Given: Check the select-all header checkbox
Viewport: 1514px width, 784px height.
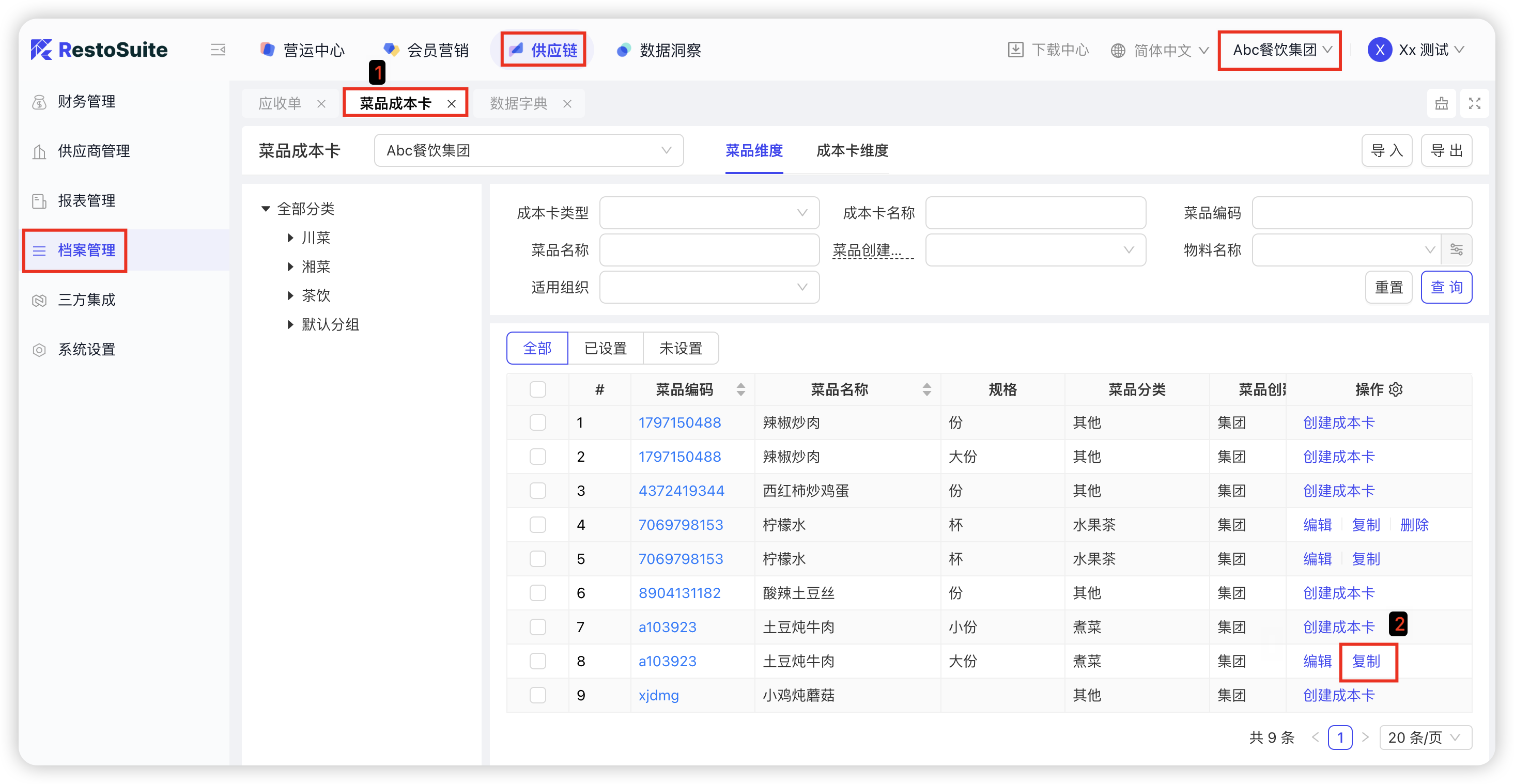Looking at the screenshot, I should (x=537, y=389).
